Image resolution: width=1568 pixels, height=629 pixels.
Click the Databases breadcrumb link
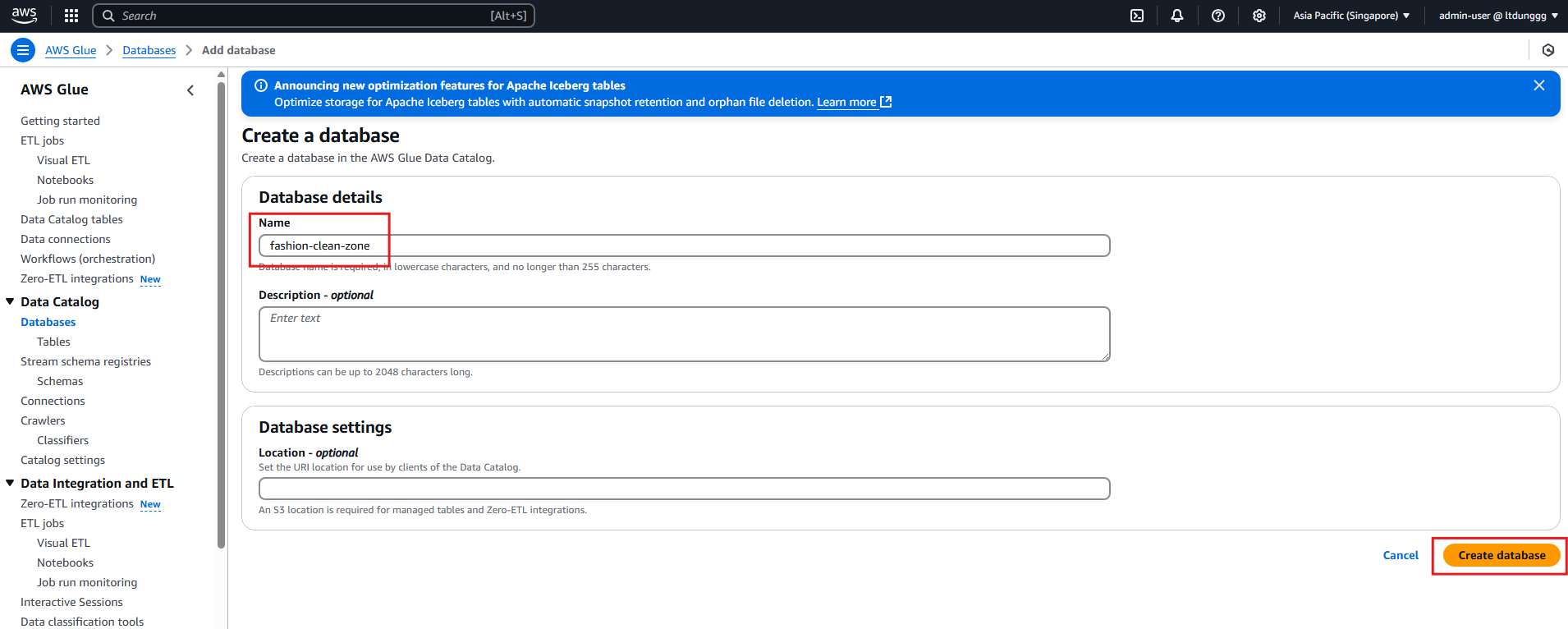tap(149, 50)
